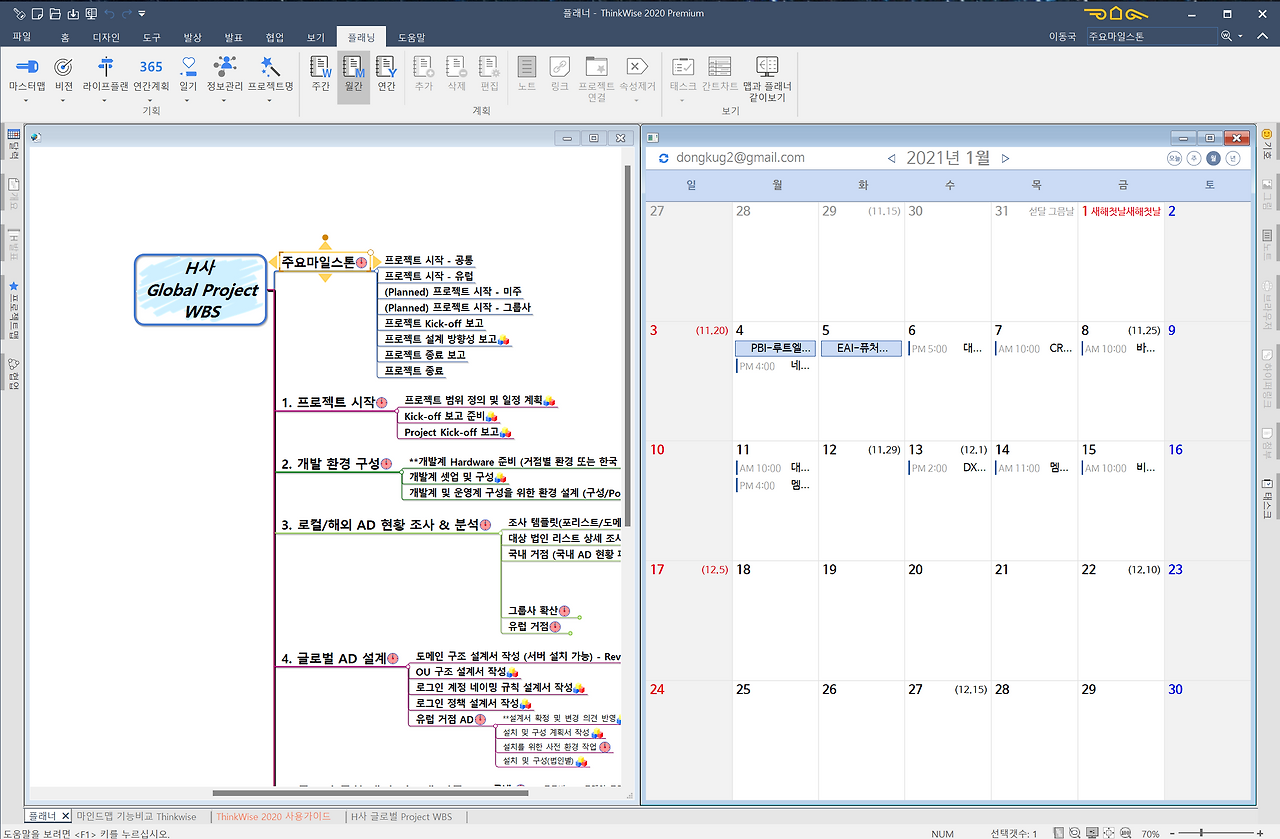Switch to the 발상 ribbon tab
1280x839 pixels.
point(192,37)
